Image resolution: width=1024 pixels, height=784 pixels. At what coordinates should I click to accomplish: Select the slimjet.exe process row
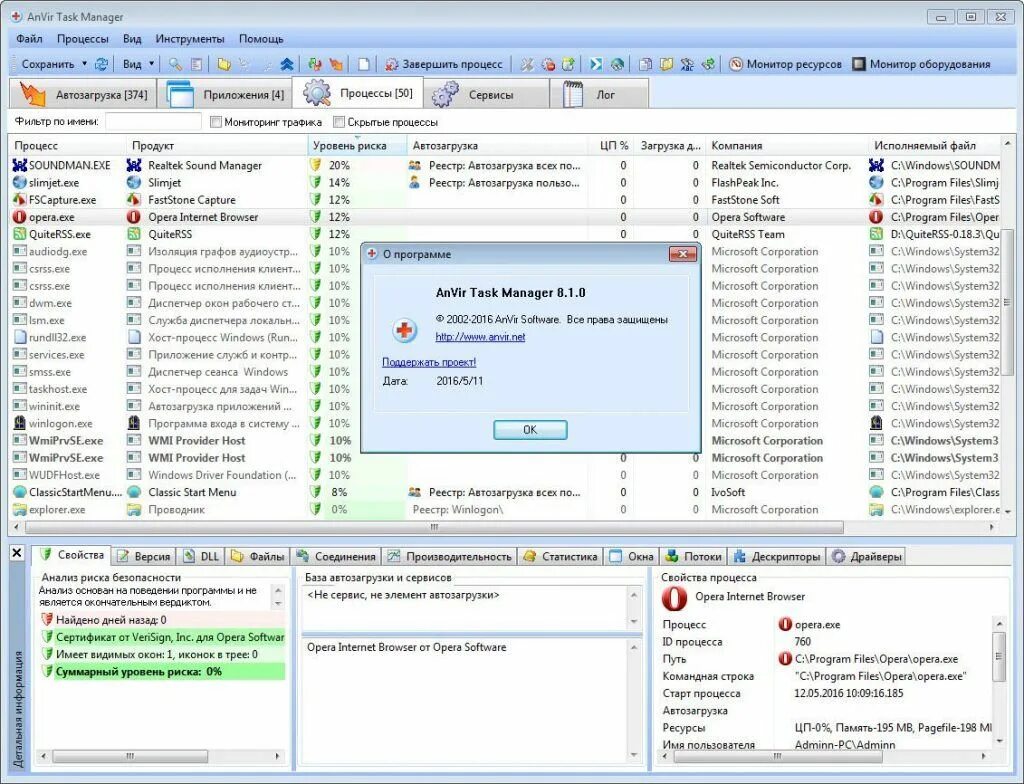coord(505,182)
